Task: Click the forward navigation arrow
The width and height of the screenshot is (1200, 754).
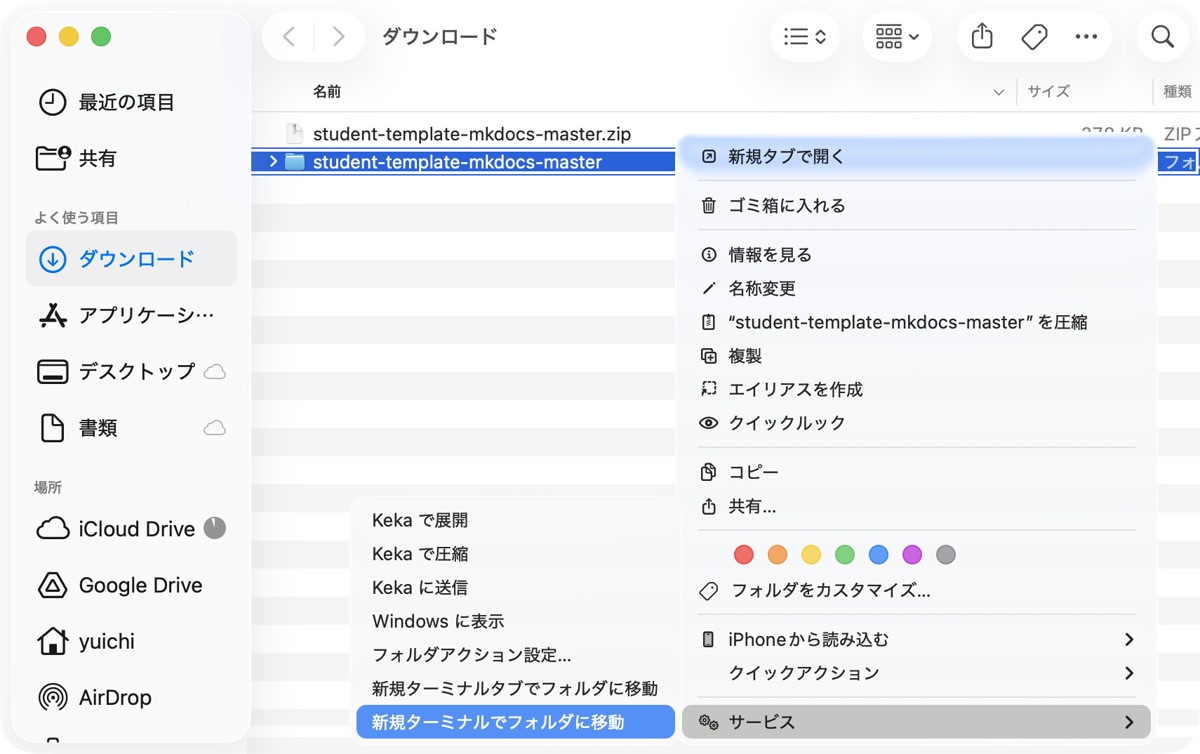Action: point(338,36)
